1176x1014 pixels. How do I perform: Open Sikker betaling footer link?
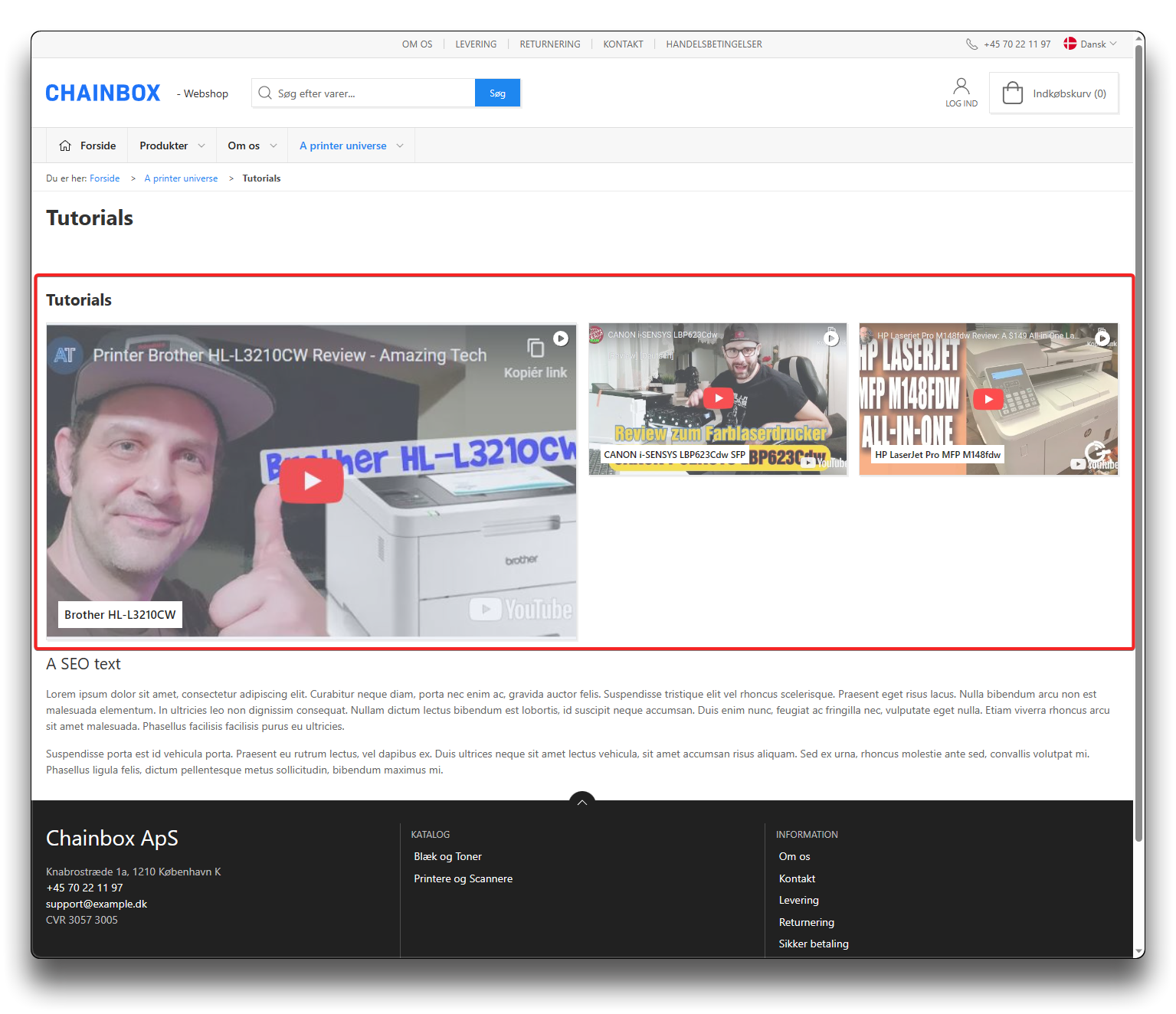[814, 944]
